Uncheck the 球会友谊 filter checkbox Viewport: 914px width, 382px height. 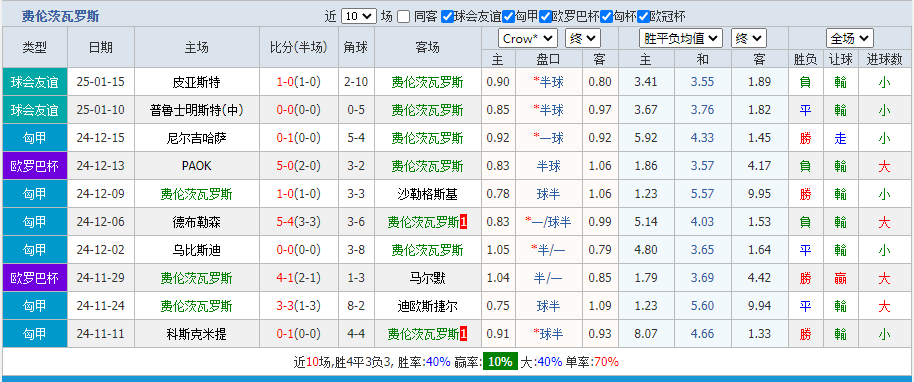coord(447,17)
